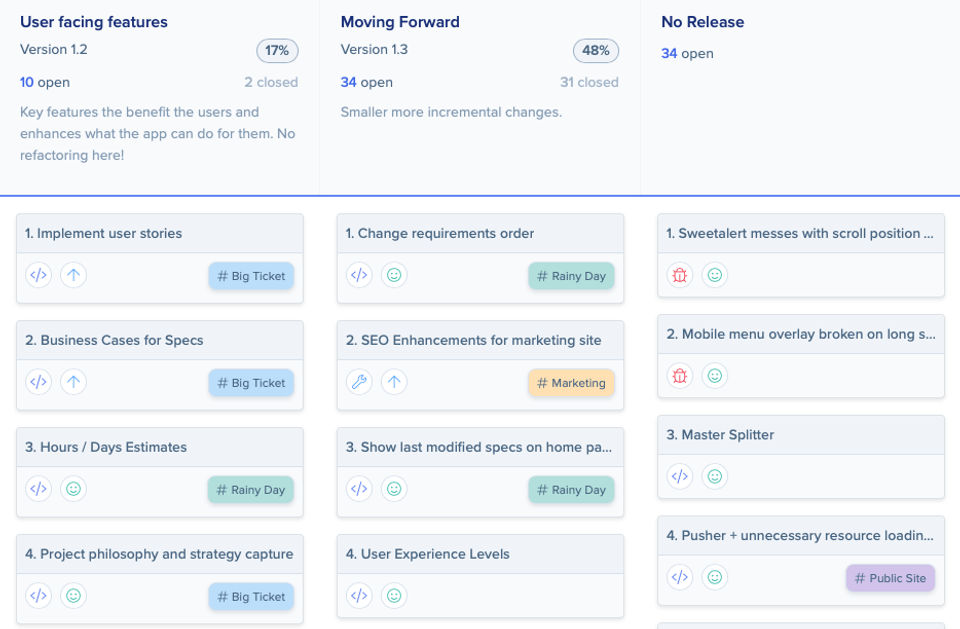Click up-arrow icon on Business Cases for Specs card
The height and width of the screenshot is (629, 960).
click(x=73, y=382)
